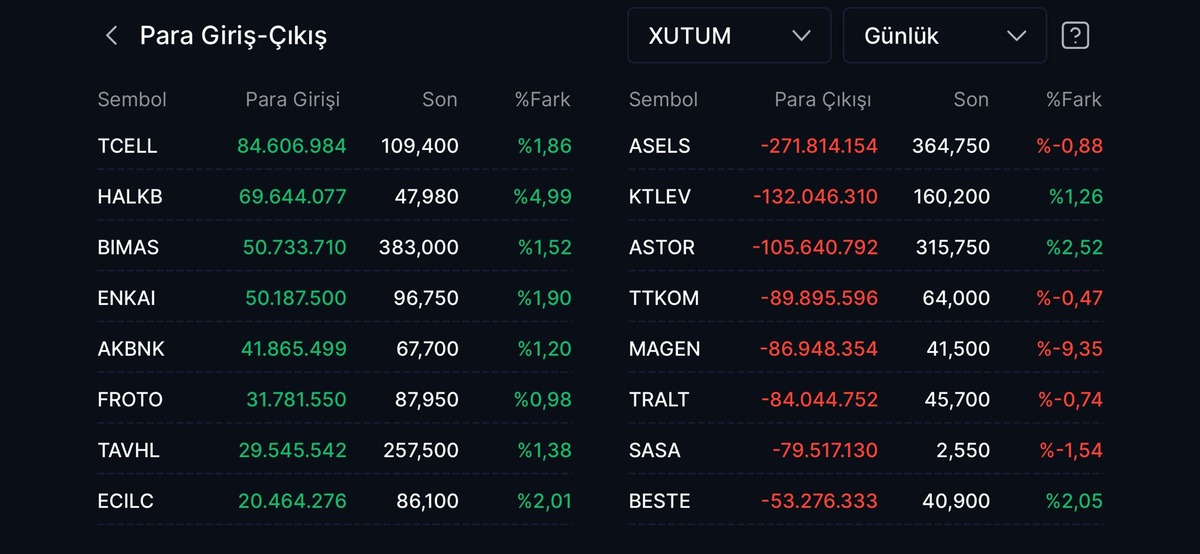Click the Günlük dropdown chevron arrow
Image resolution: width=1200 pixels, height=554 pixels.
tap(1016, 36)
